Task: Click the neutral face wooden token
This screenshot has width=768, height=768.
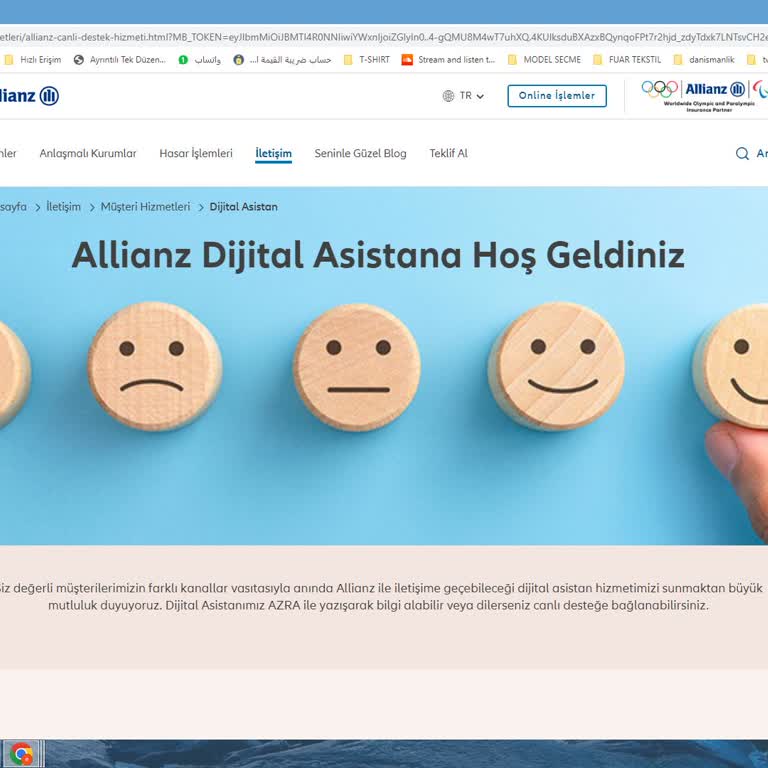Action: [357, 367]
